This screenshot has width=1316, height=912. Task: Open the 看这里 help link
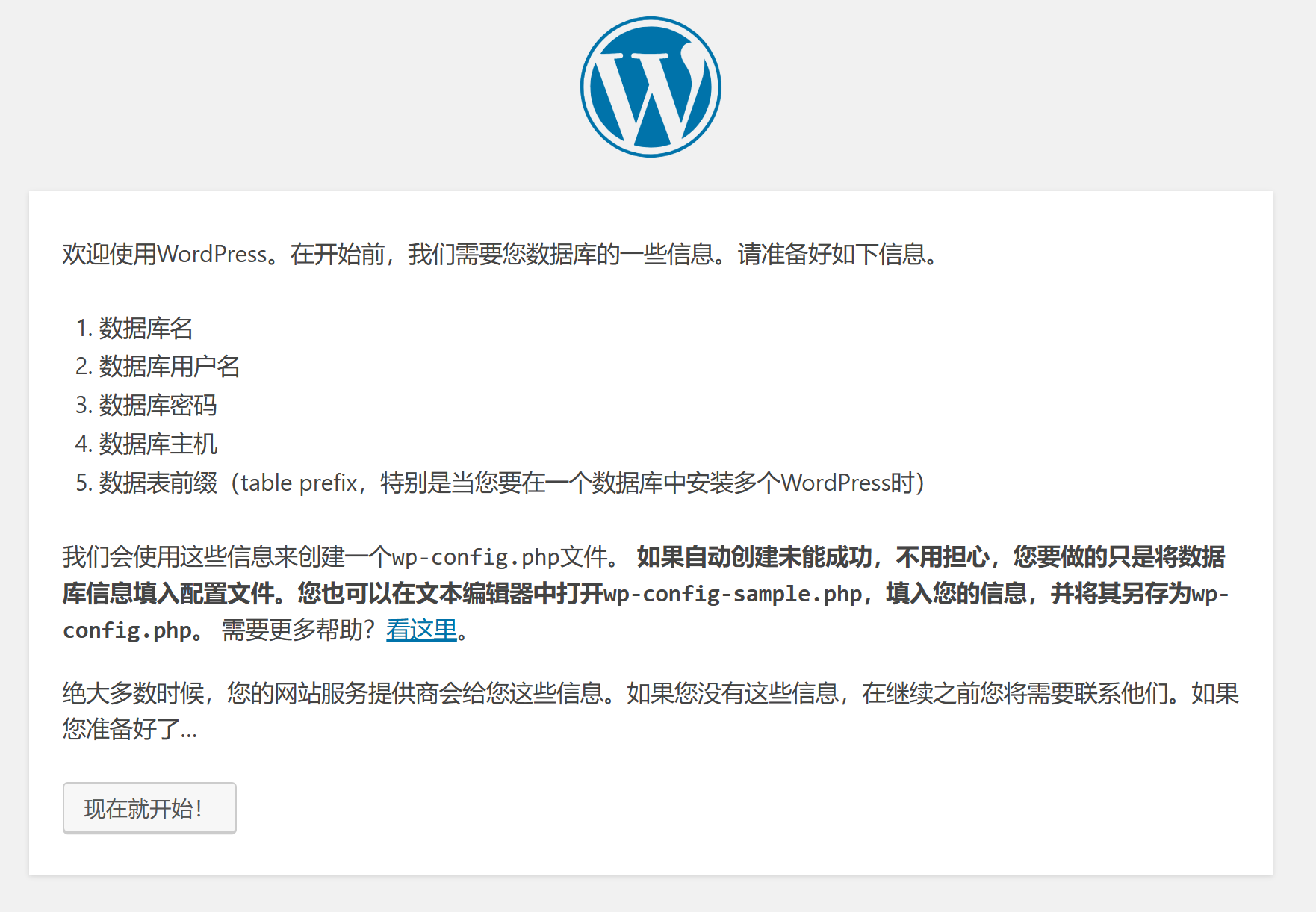[x=421, y=630]
